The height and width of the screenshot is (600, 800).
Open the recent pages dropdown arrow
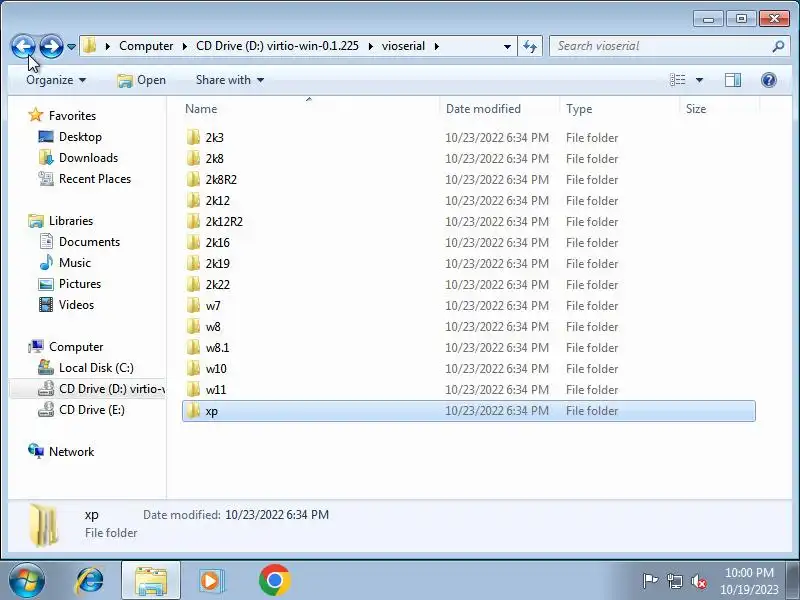71,46
